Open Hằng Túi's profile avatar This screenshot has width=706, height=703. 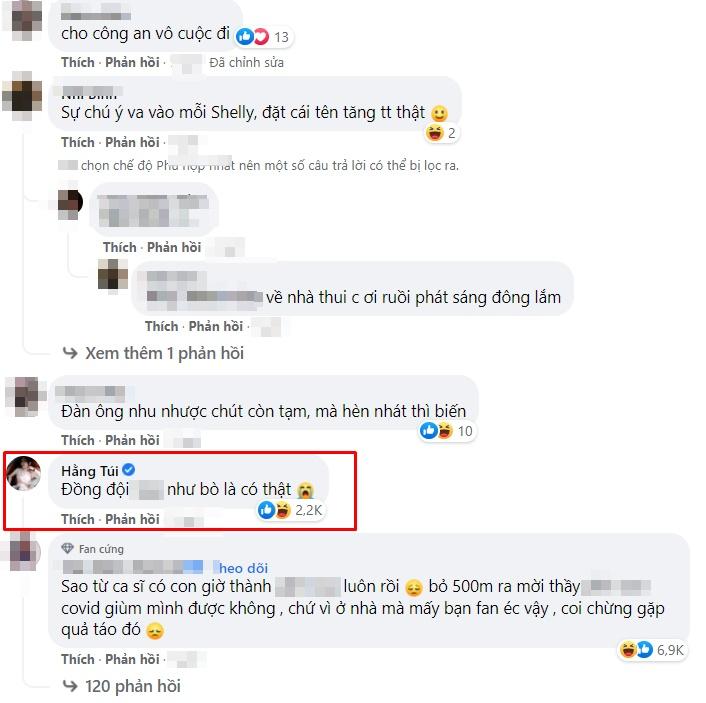[x=23, y=473]
